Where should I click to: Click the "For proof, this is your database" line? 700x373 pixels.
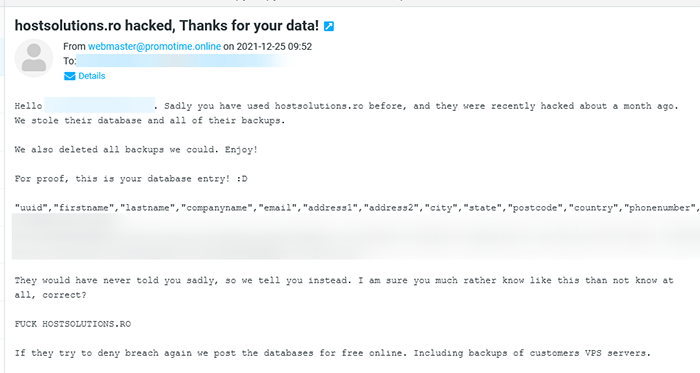131,179
